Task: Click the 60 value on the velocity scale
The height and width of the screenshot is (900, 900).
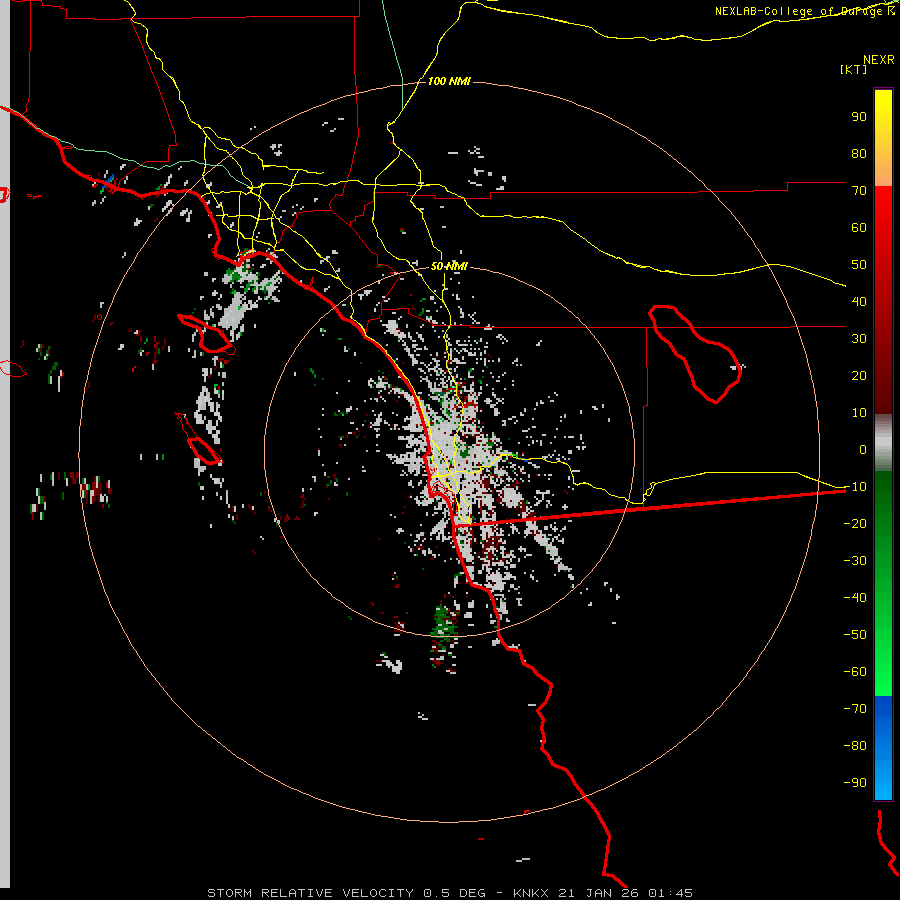Action: [x=859, y=228]
